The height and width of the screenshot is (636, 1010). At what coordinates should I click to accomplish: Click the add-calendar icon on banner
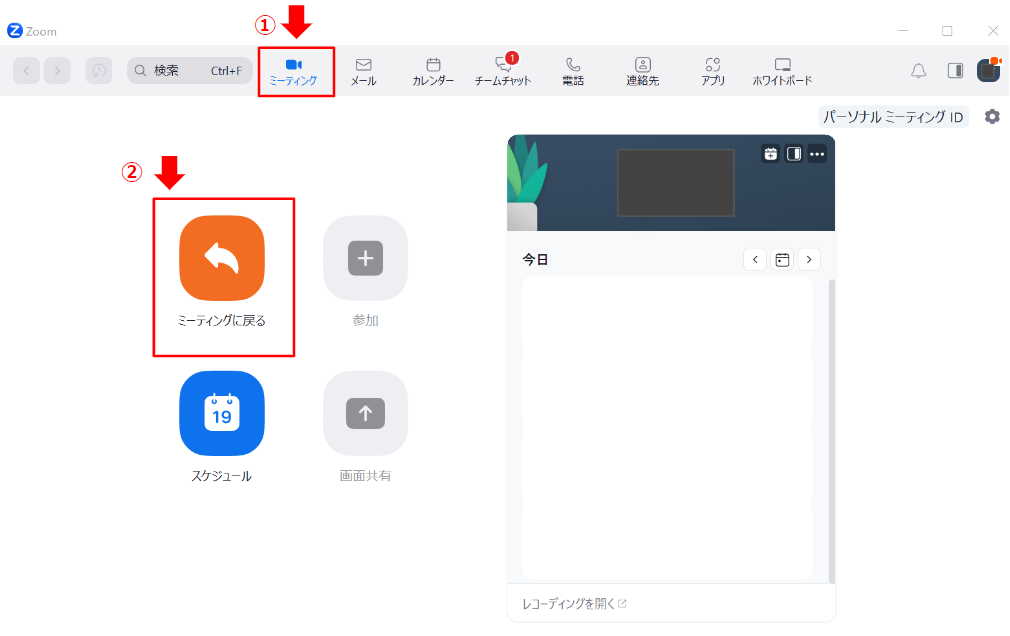pyautogui.click(x=770, y=154)
